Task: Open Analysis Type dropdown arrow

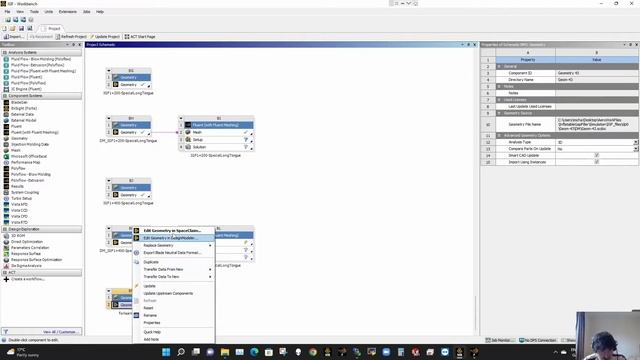Action: click(636, 142)
